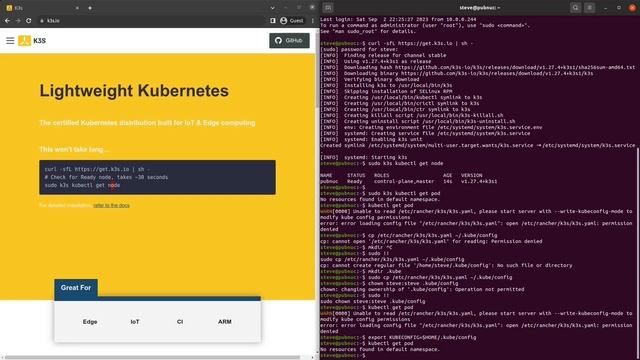The width and height of the screenshot is (640, 360).
Task: Toggle the browser side panel icon
Action: [x=273, y=20]
